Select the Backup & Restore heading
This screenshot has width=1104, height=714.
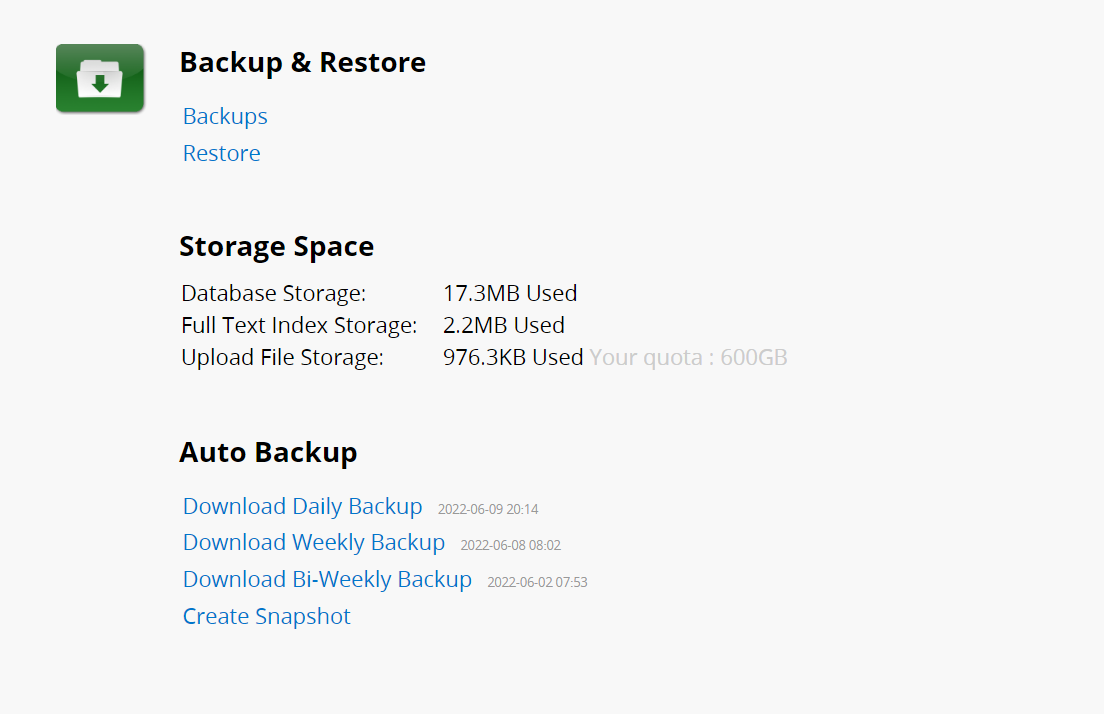pyautogui.click(x=303, y=62)
